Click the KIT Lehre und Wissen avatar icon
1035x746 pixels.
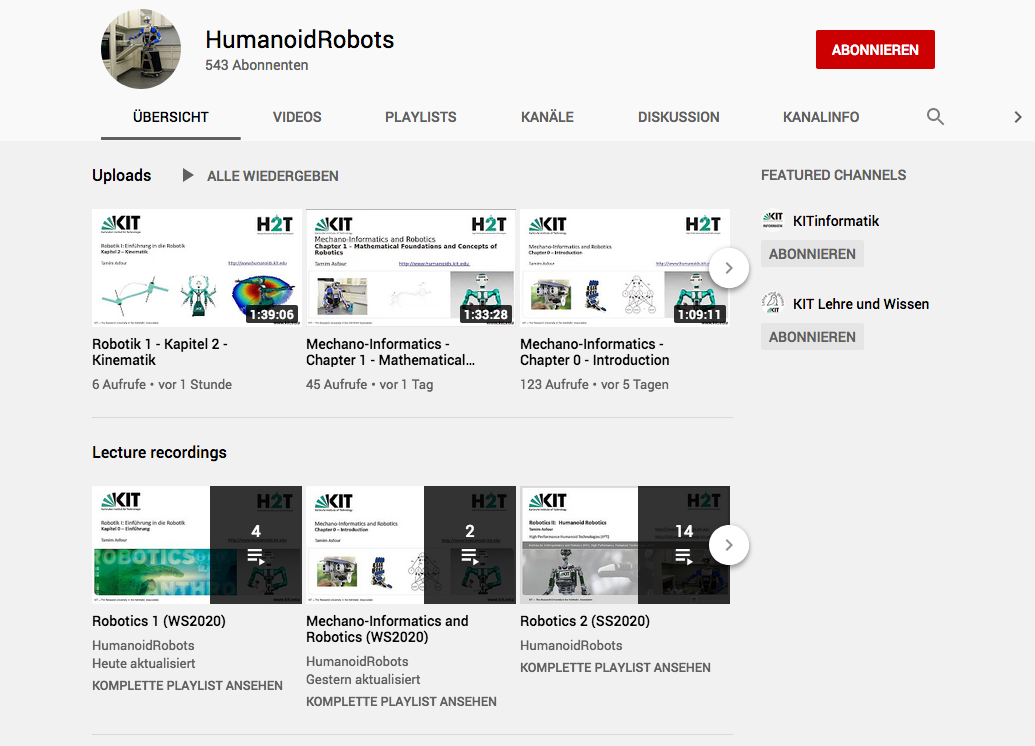pos(772,304)
